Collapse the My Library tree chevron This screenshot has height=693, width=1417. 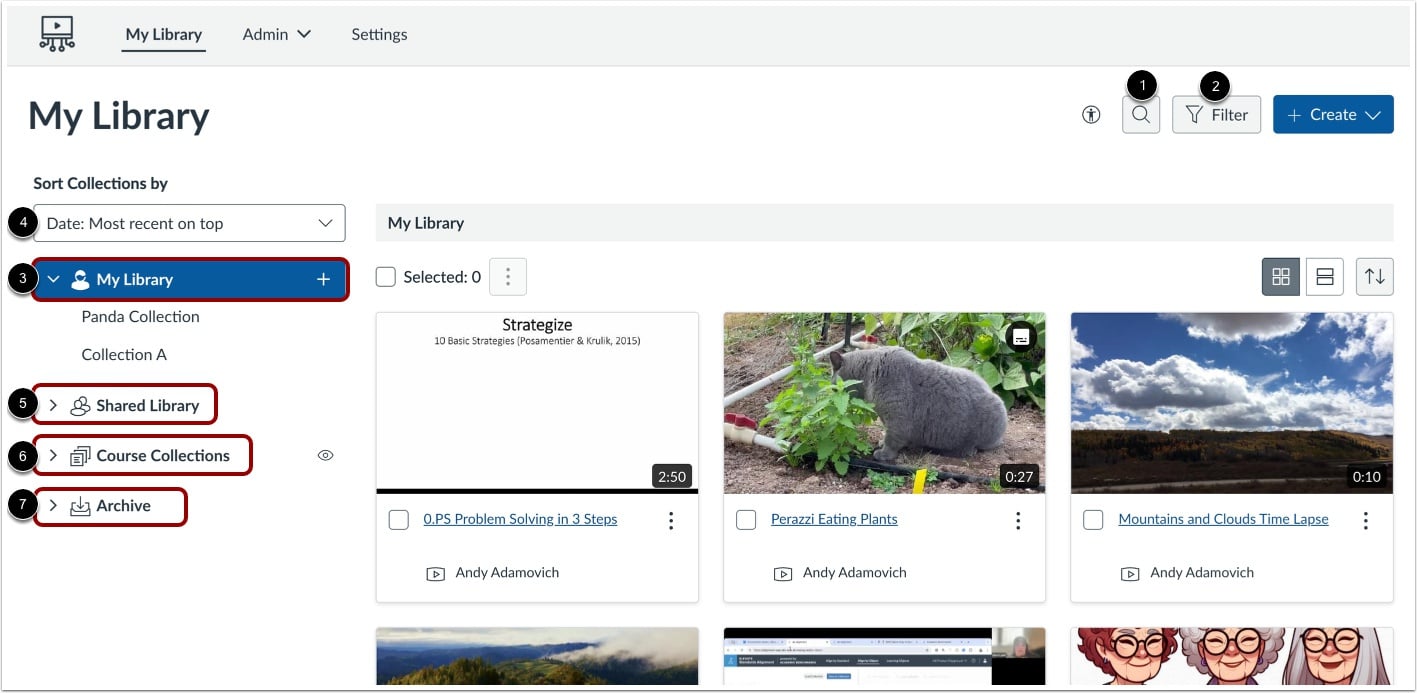coord(53,280)
